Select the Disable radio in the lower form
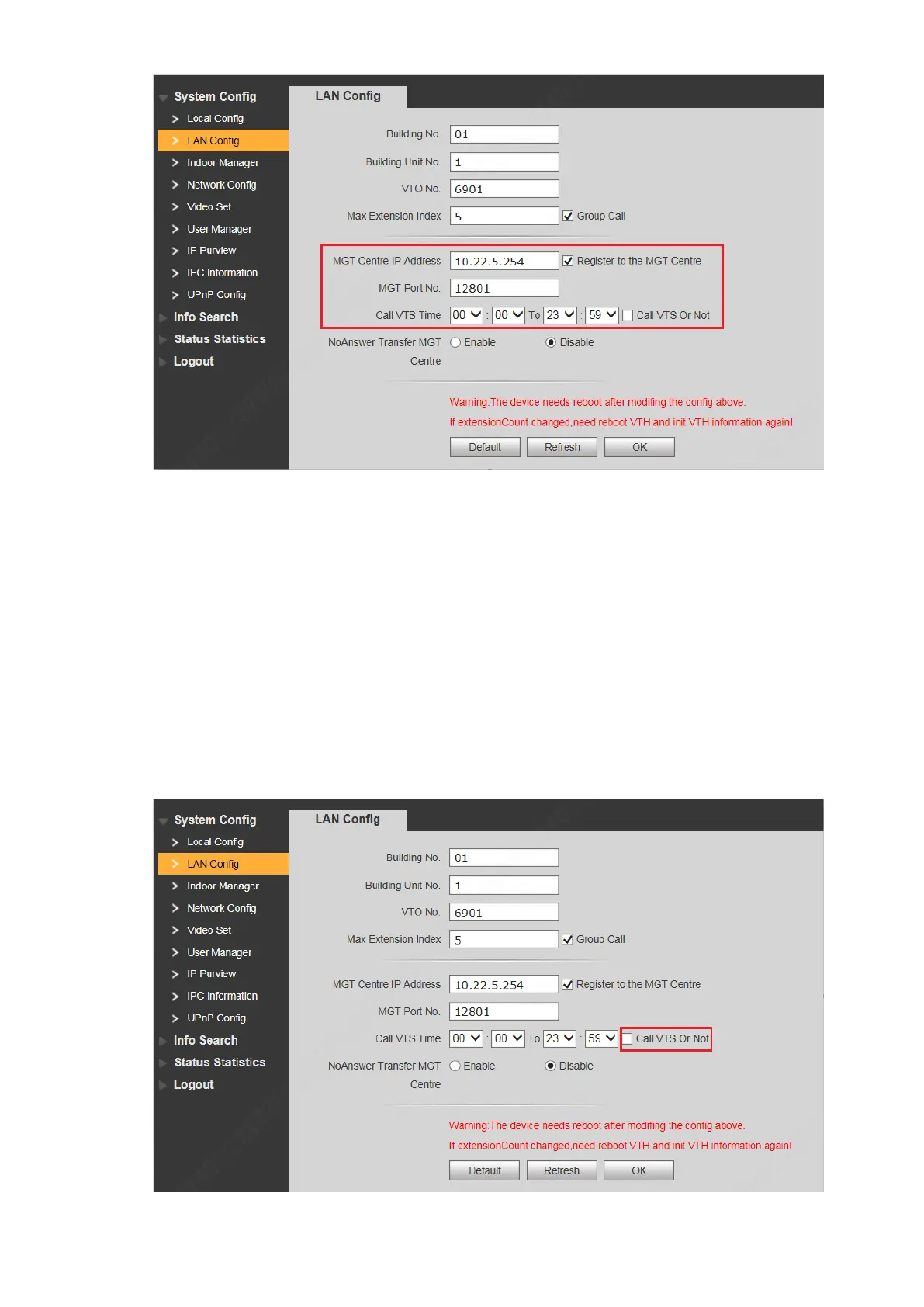This screenshot has height=1307, width=924. point(550,1066)
